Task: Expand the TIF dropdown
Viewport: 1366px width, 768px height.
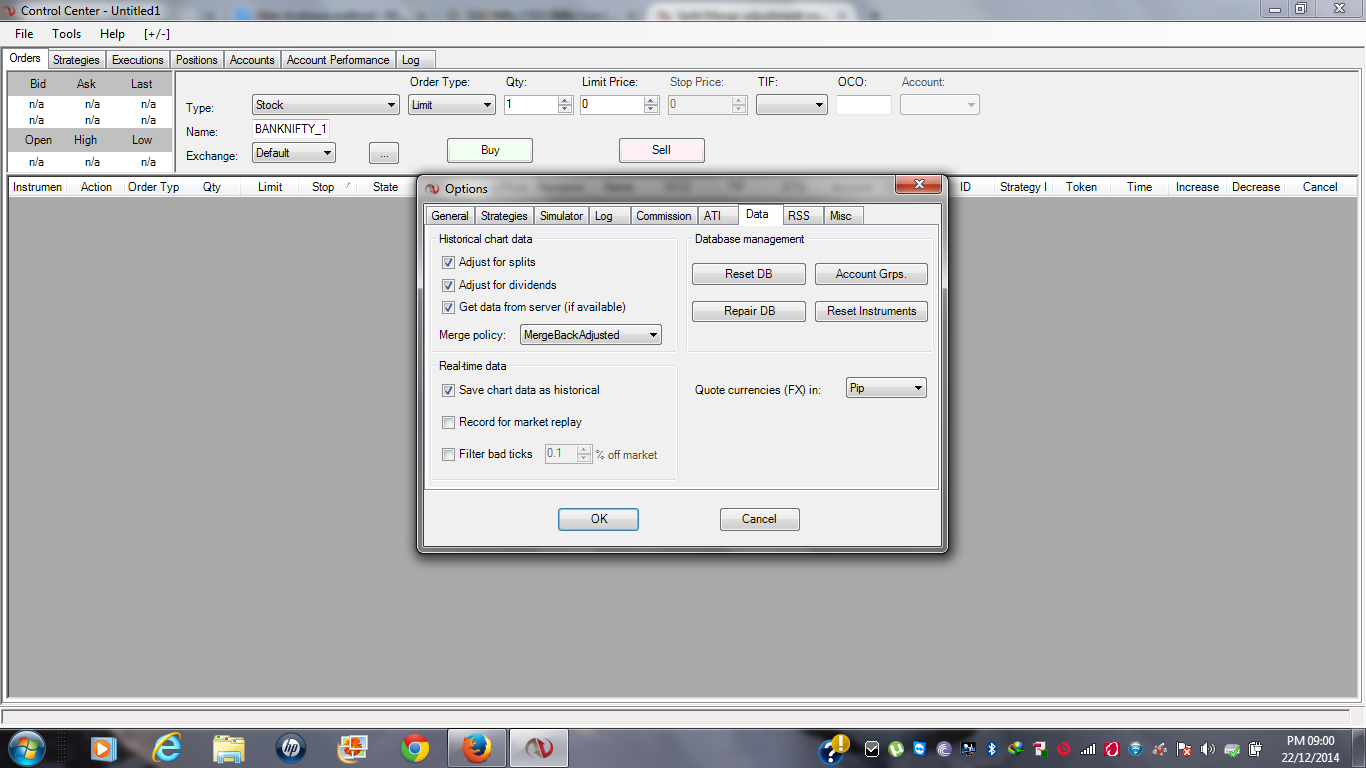Action: click(792, 105)
